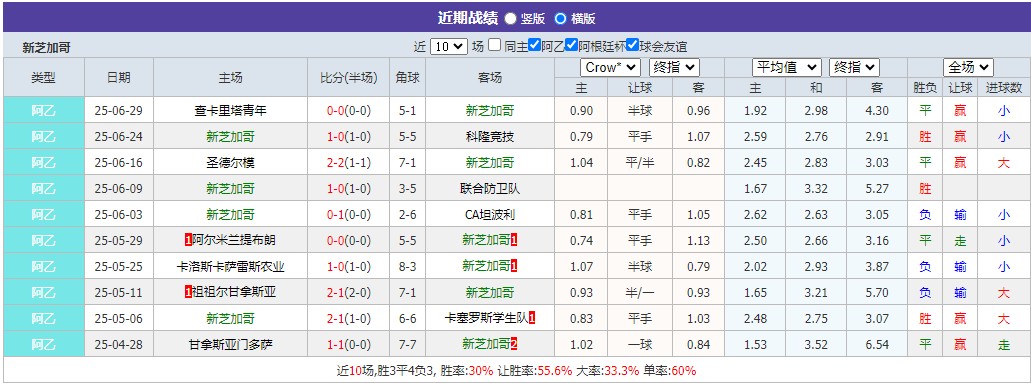Open the 平均值 dropdown

click(x=786, y=68)
